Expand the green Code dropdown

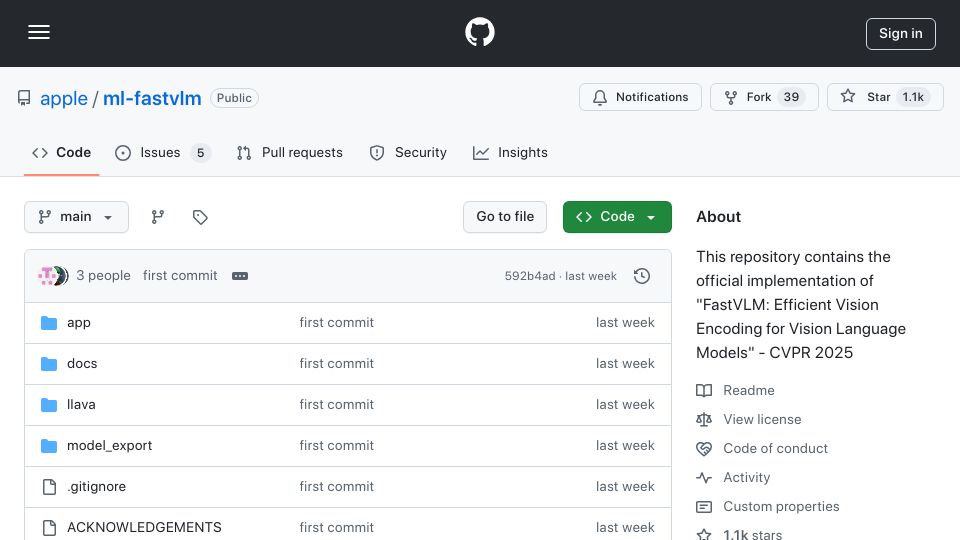617,217
